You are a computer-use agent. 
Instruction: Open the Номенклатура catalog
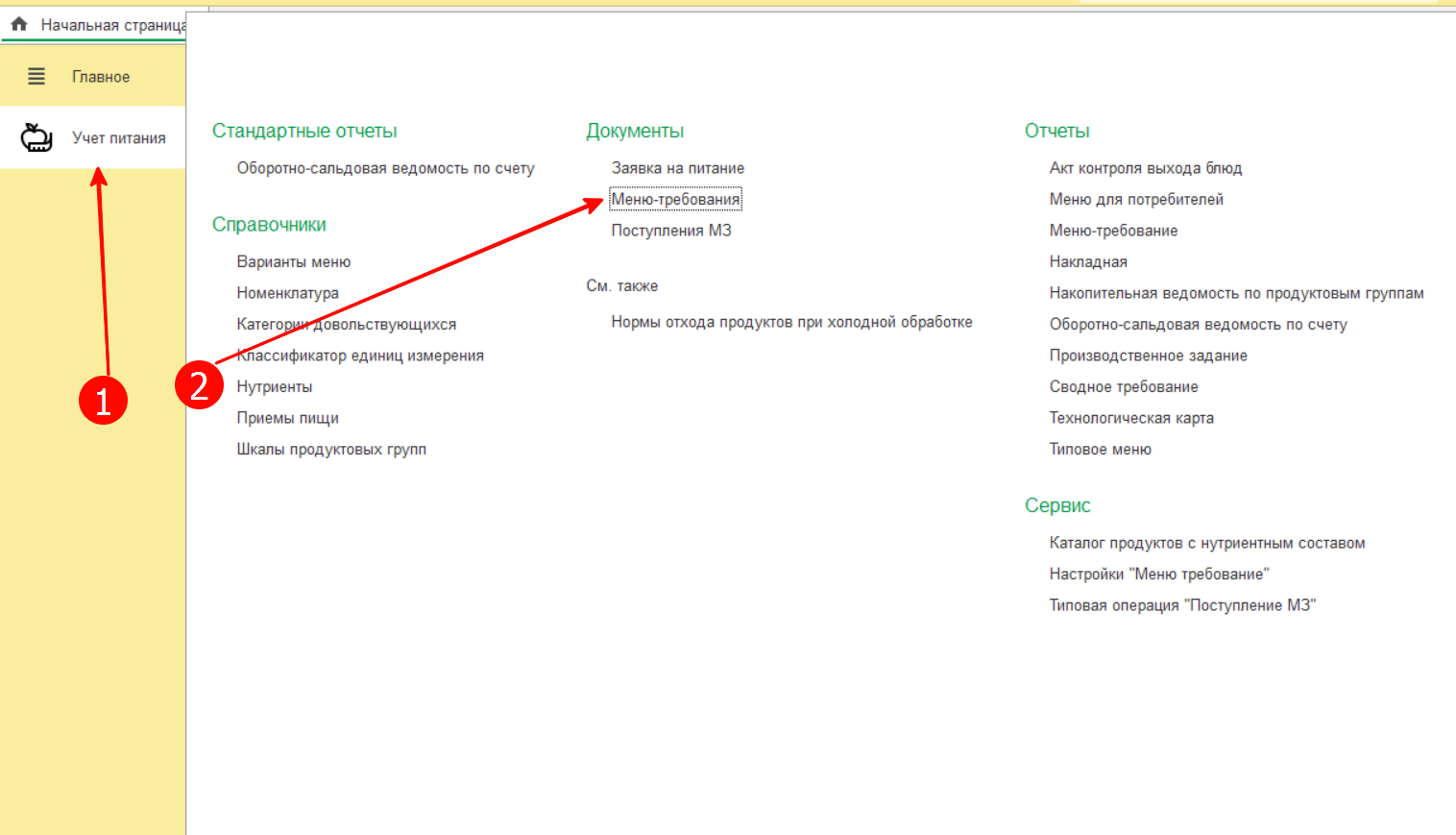coord(288,293)
